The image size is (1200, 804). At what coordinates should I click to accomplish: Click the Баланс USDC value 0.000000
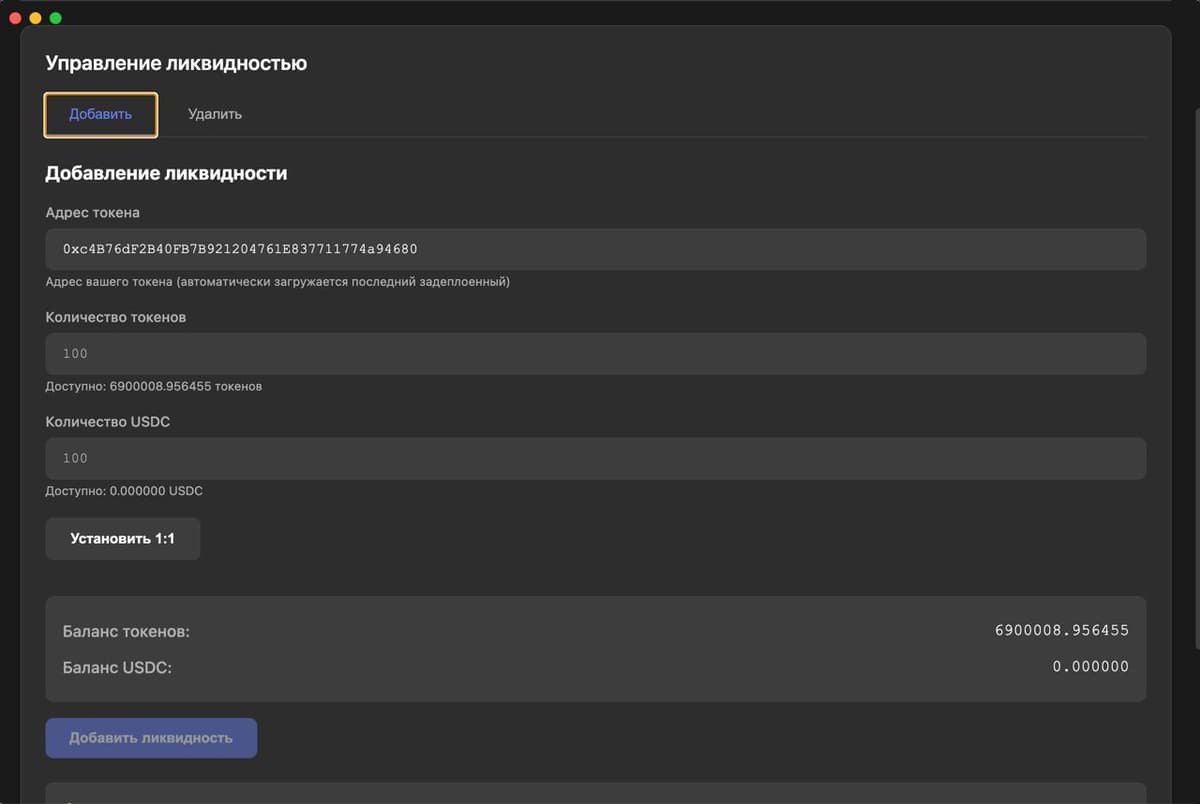pyautogui.click(x=1090, y=667)
